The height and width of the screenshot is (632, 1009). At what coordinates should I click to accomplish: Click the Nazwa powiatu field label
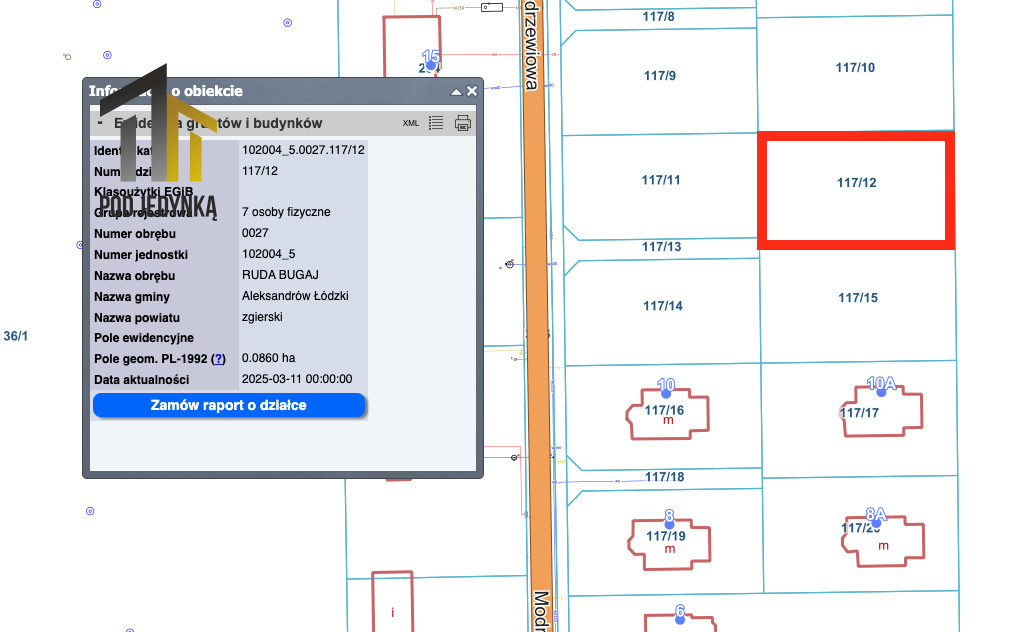point(137,318)
